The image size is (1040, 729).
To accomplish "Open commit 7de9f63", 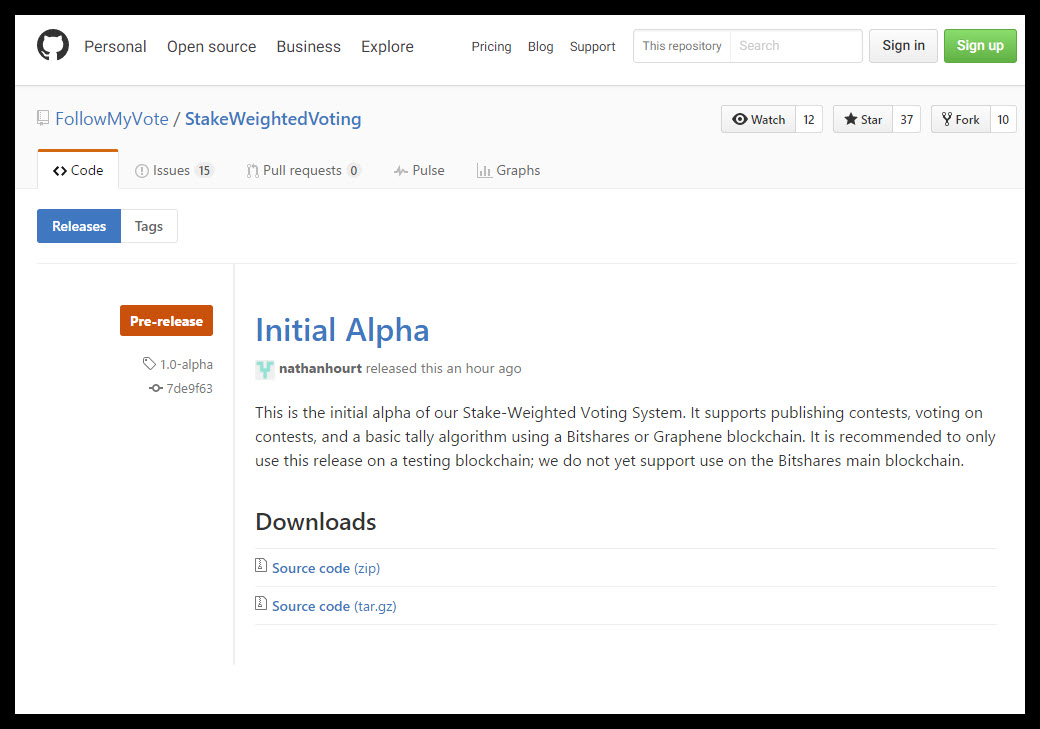I will click(190, 388).
